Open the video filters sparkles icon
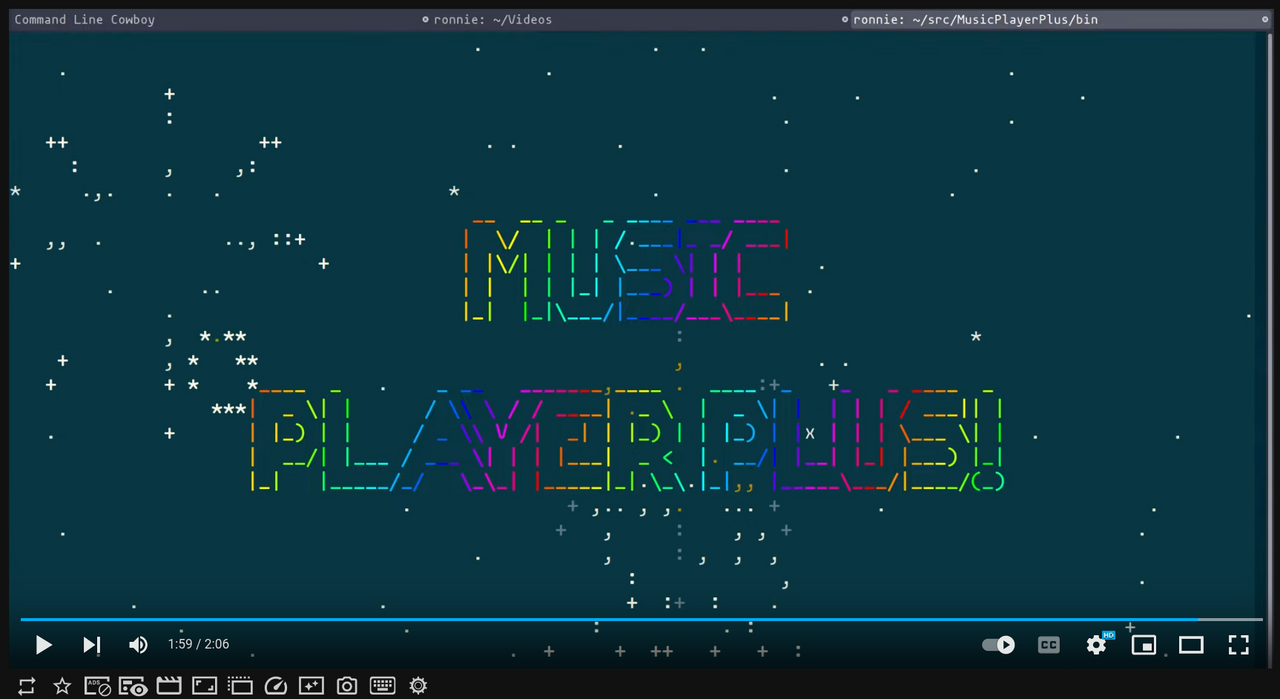The width and height of the screenshot is (1280, 699). point(311,685)
